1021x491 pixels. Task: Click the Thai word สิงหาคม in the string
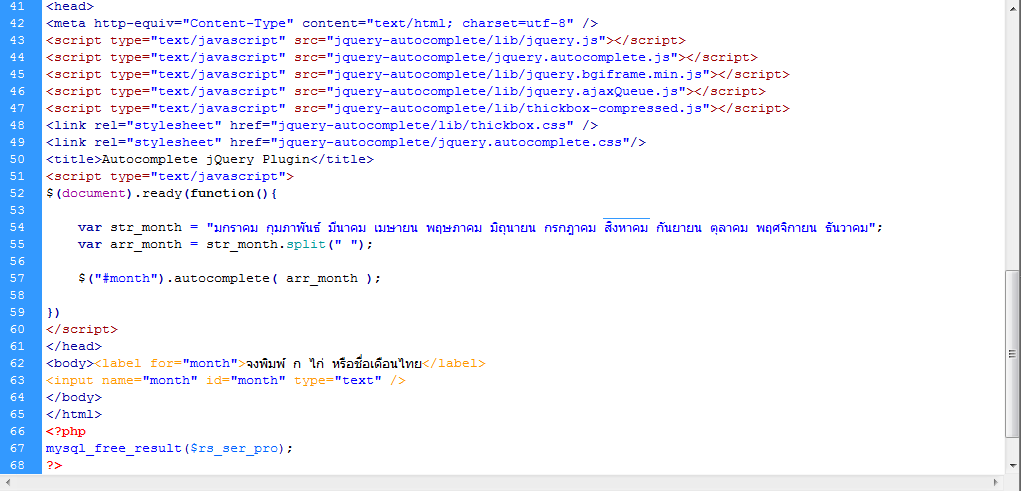626,227
